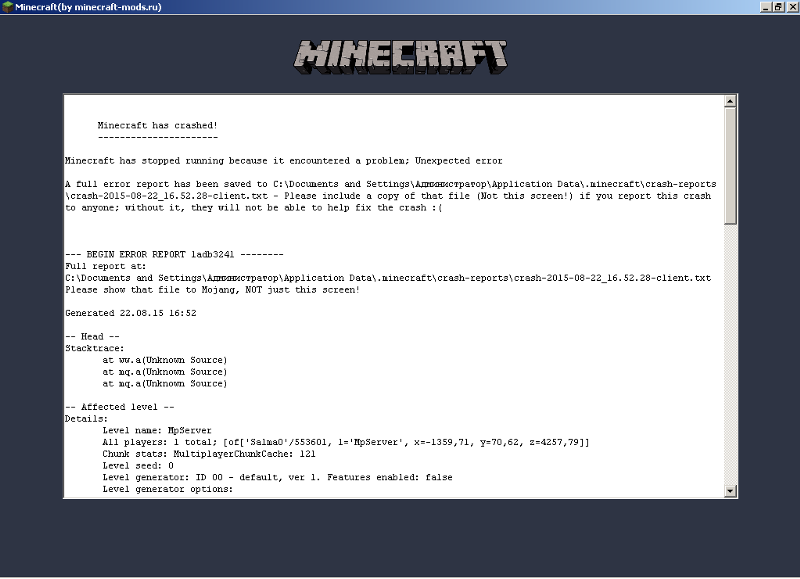Click the scrollbar down arrow in crash report
The image size is (800, 579).
click(x=730, y=491)
